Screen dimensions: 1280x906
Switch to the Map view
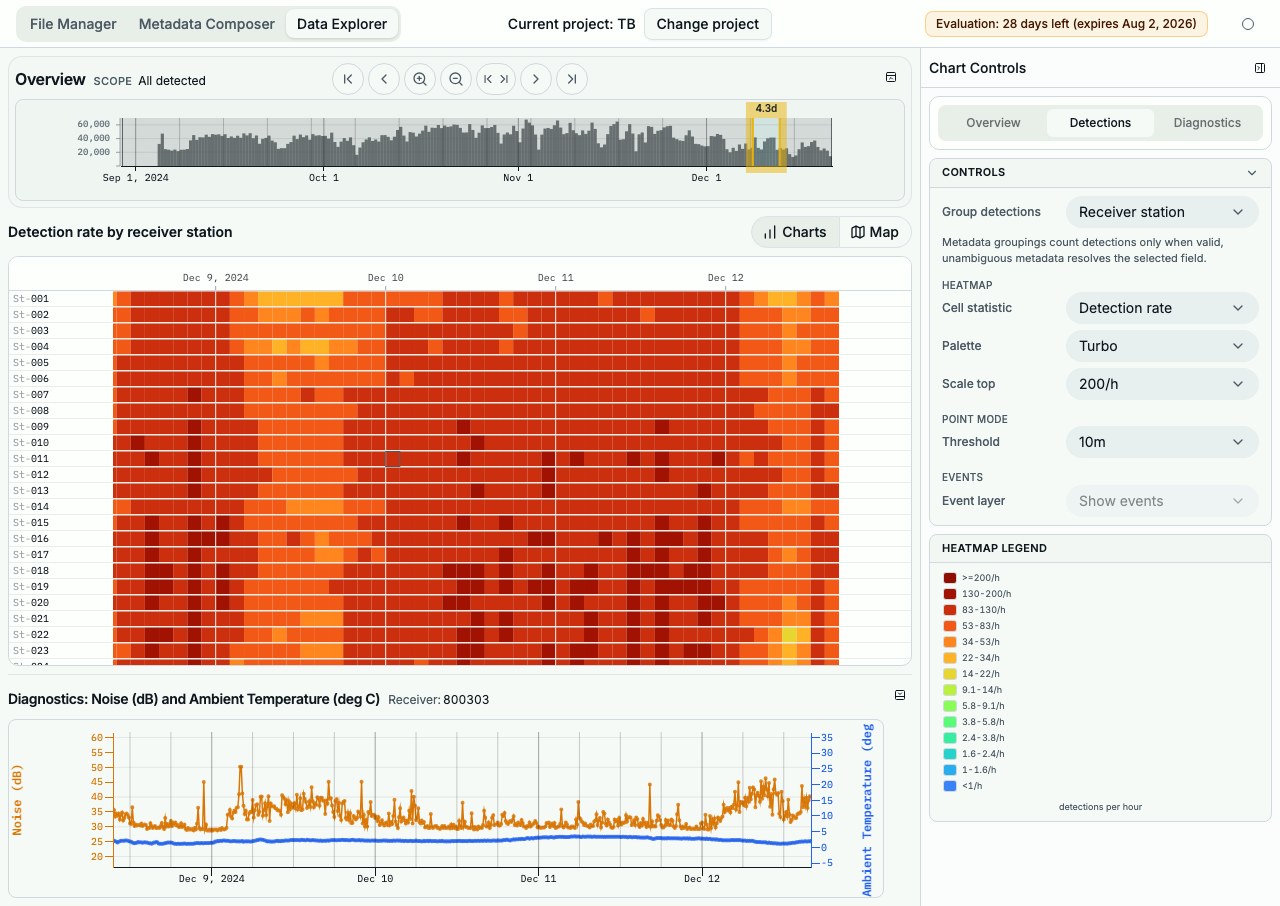click(x=875, y=232)
